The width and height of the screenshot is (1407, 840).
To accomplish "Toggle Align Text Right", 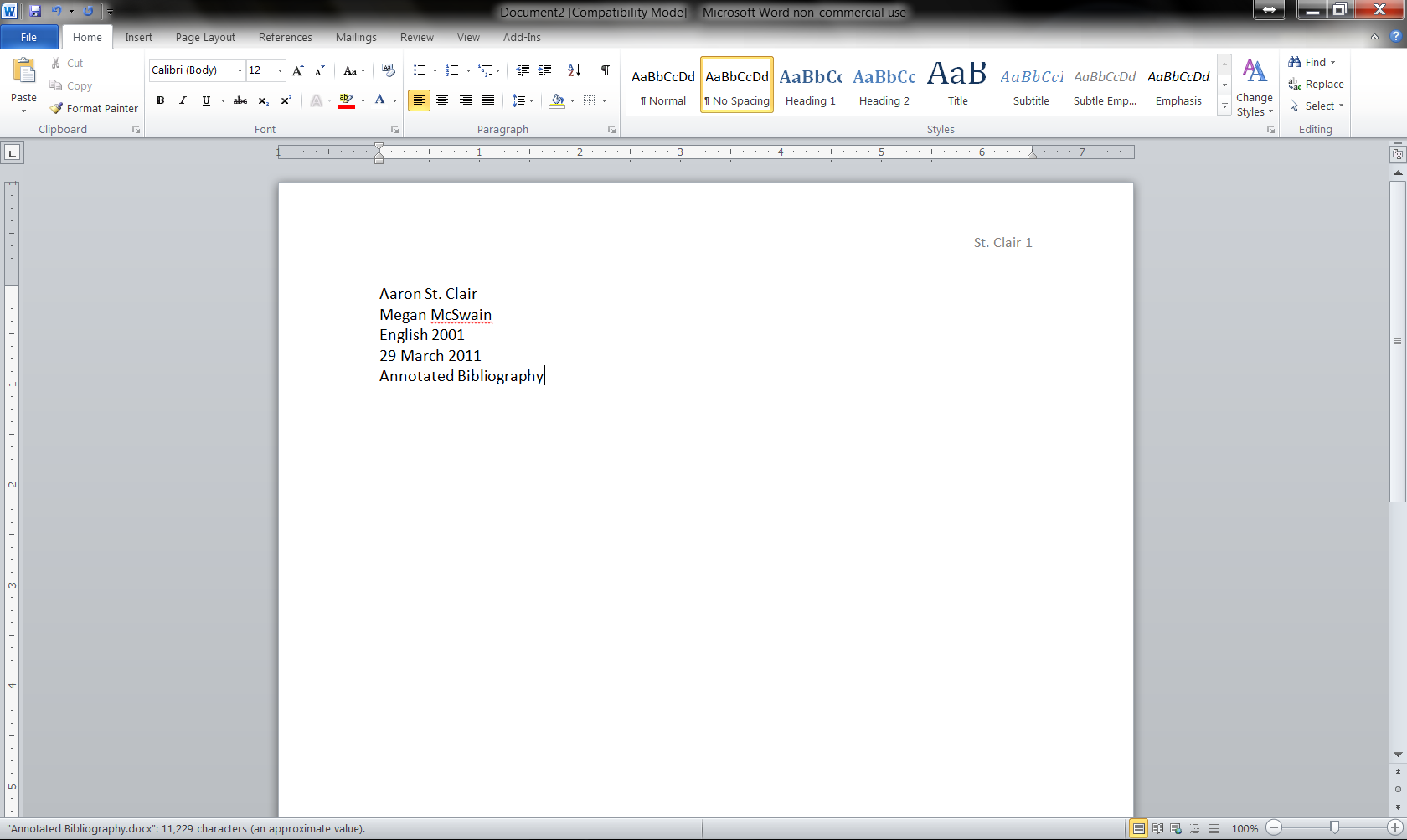I will coord(465,100).
